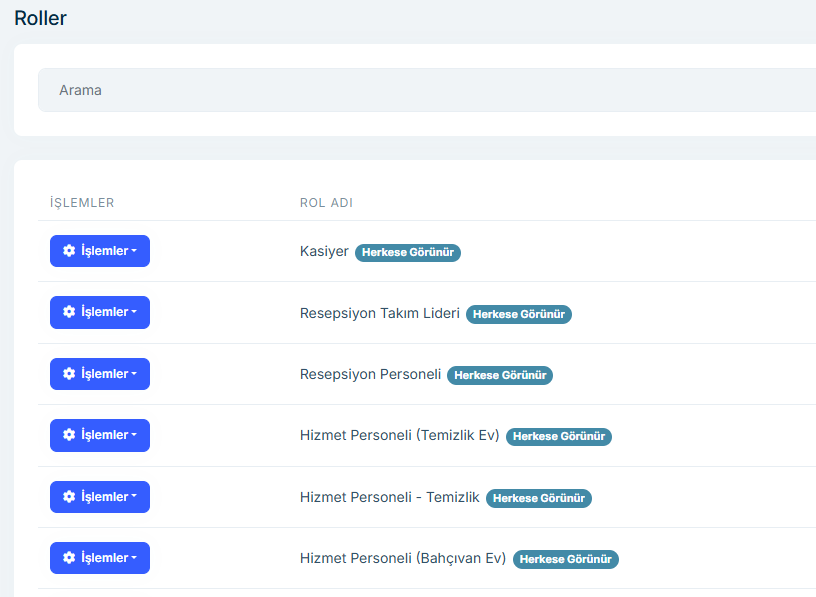This screenshot has height=597, width=816.
Task: Click the İŞLEMLER column header
Action: point(82,203)
